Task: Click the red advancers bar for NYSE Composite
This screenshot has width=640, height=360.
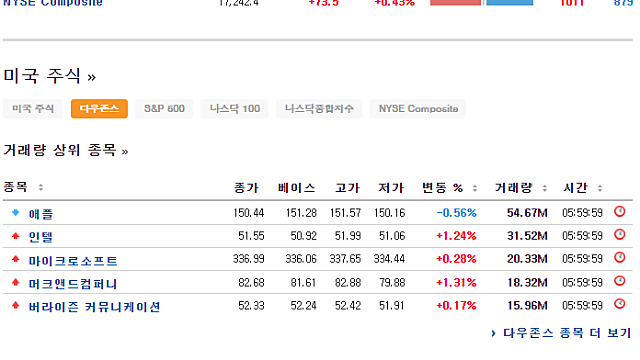Action: click(456, 2)
